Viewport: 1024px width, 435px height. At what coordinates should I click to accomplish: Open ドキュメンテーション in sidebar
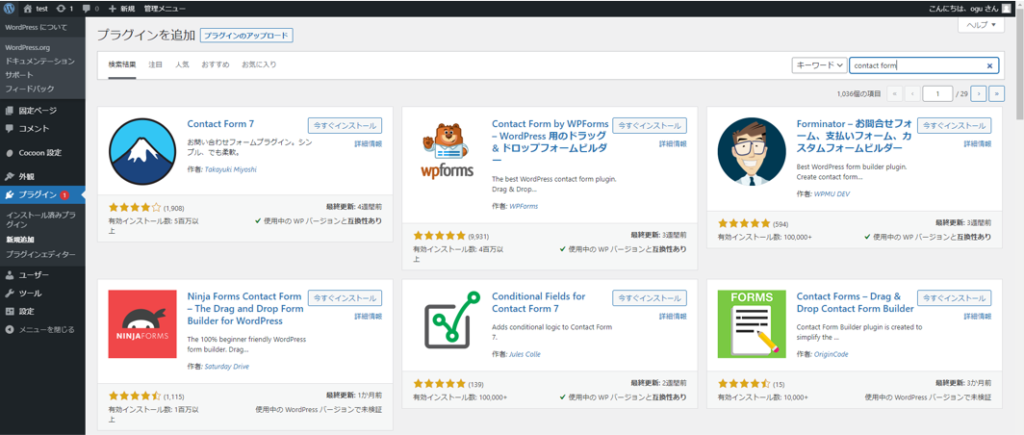(40, 61)
